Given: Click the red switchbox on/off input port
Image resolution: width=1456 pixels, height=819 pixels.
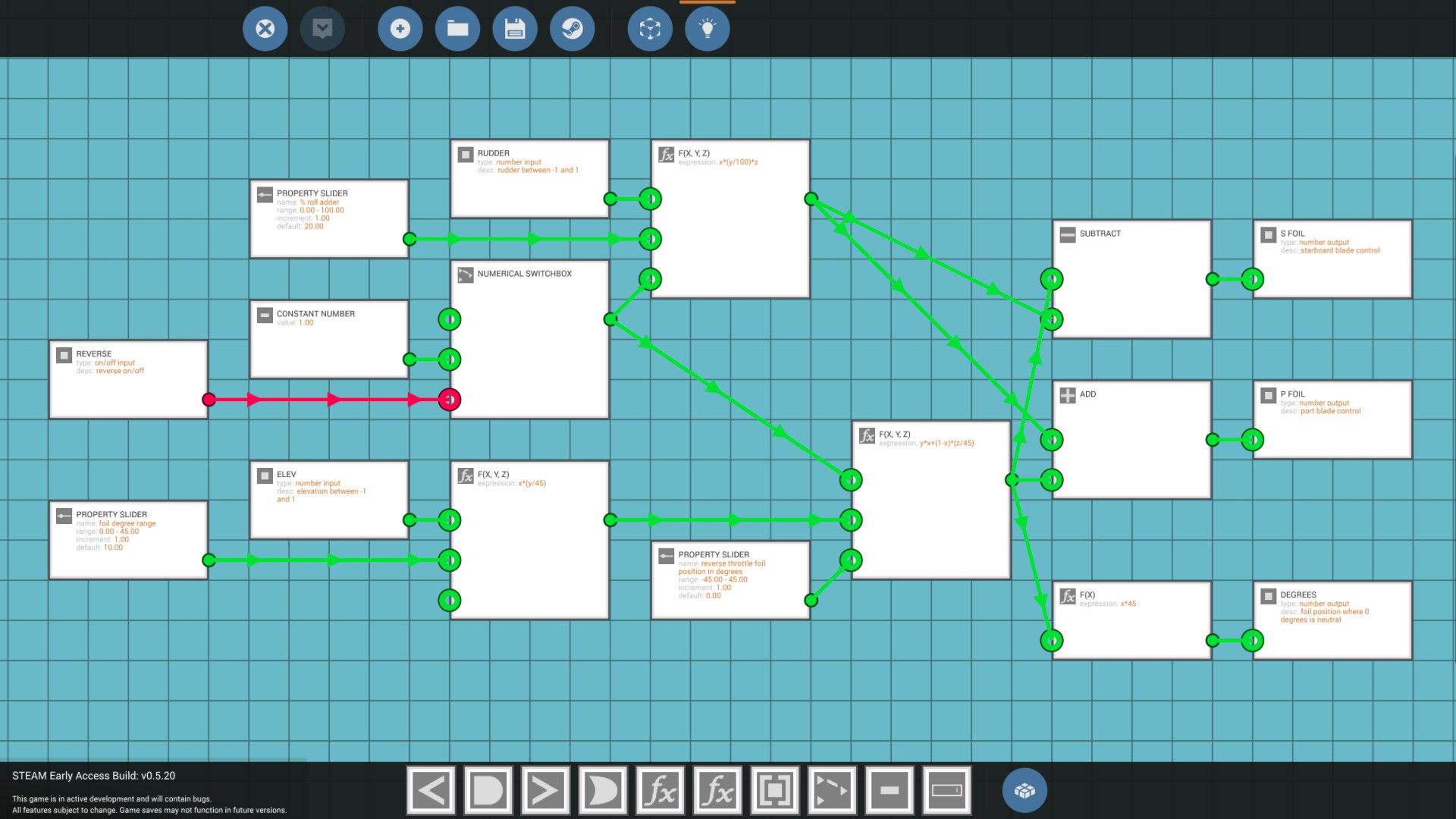Looking at the screenshot, I should 450,400.
